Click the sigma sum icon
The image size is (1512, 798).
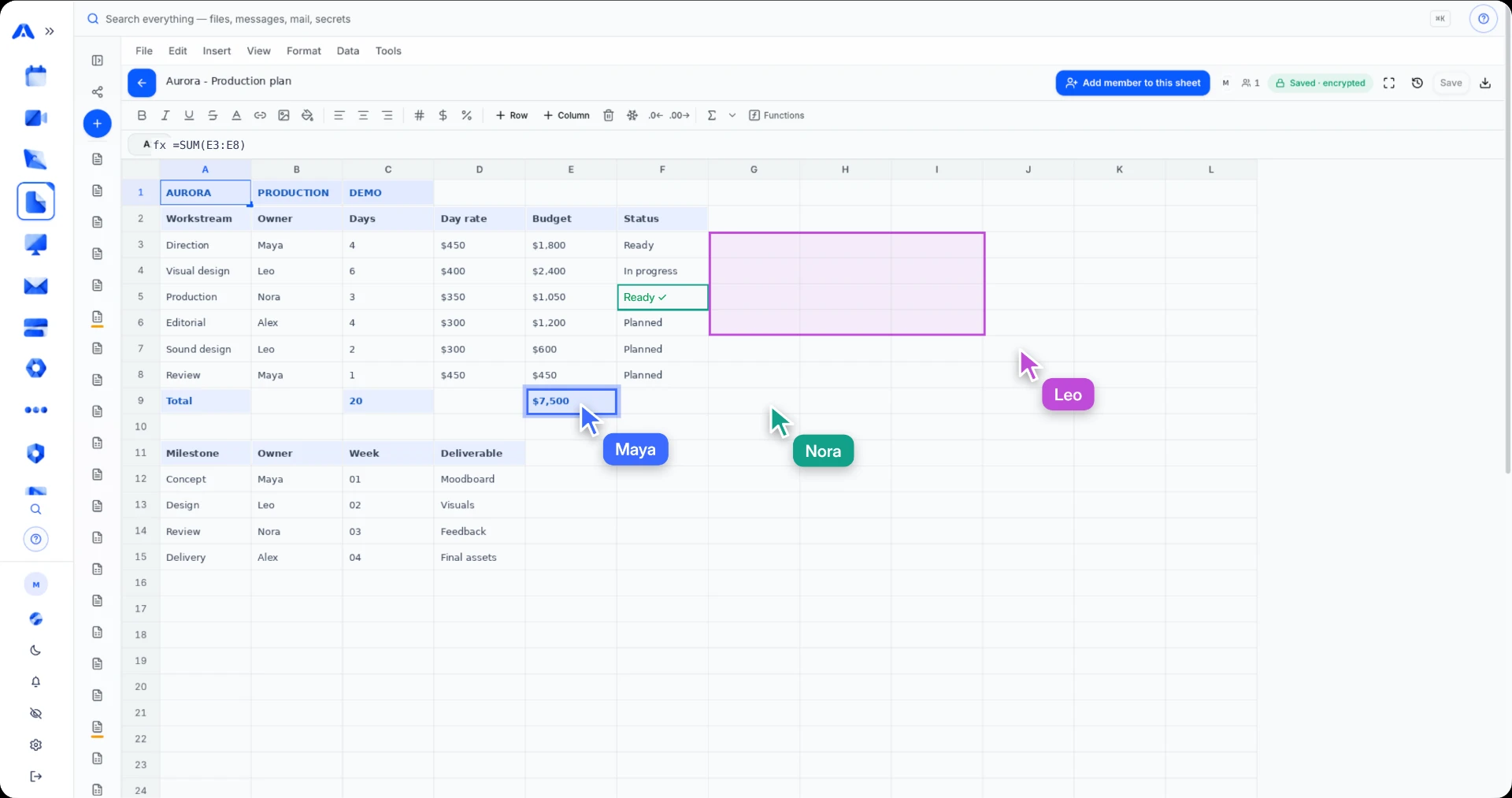click(712, 116)
